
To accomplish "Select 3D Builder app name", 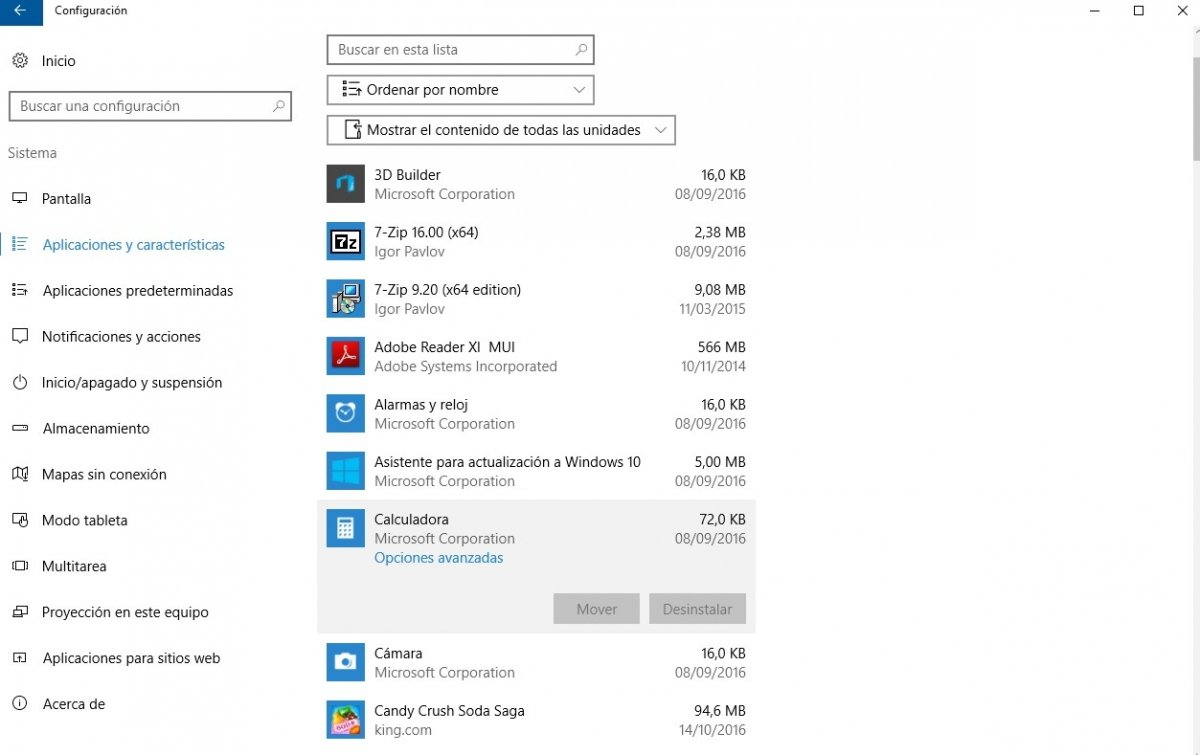I will point(407,175).
